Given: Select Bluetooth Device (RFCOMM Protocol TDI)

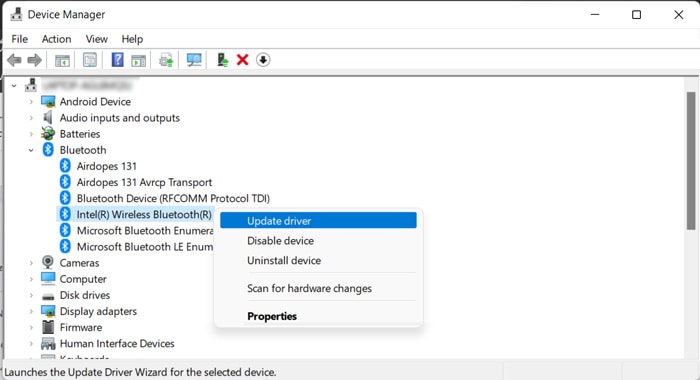Looking at the screenshot, I should (173, 198).
